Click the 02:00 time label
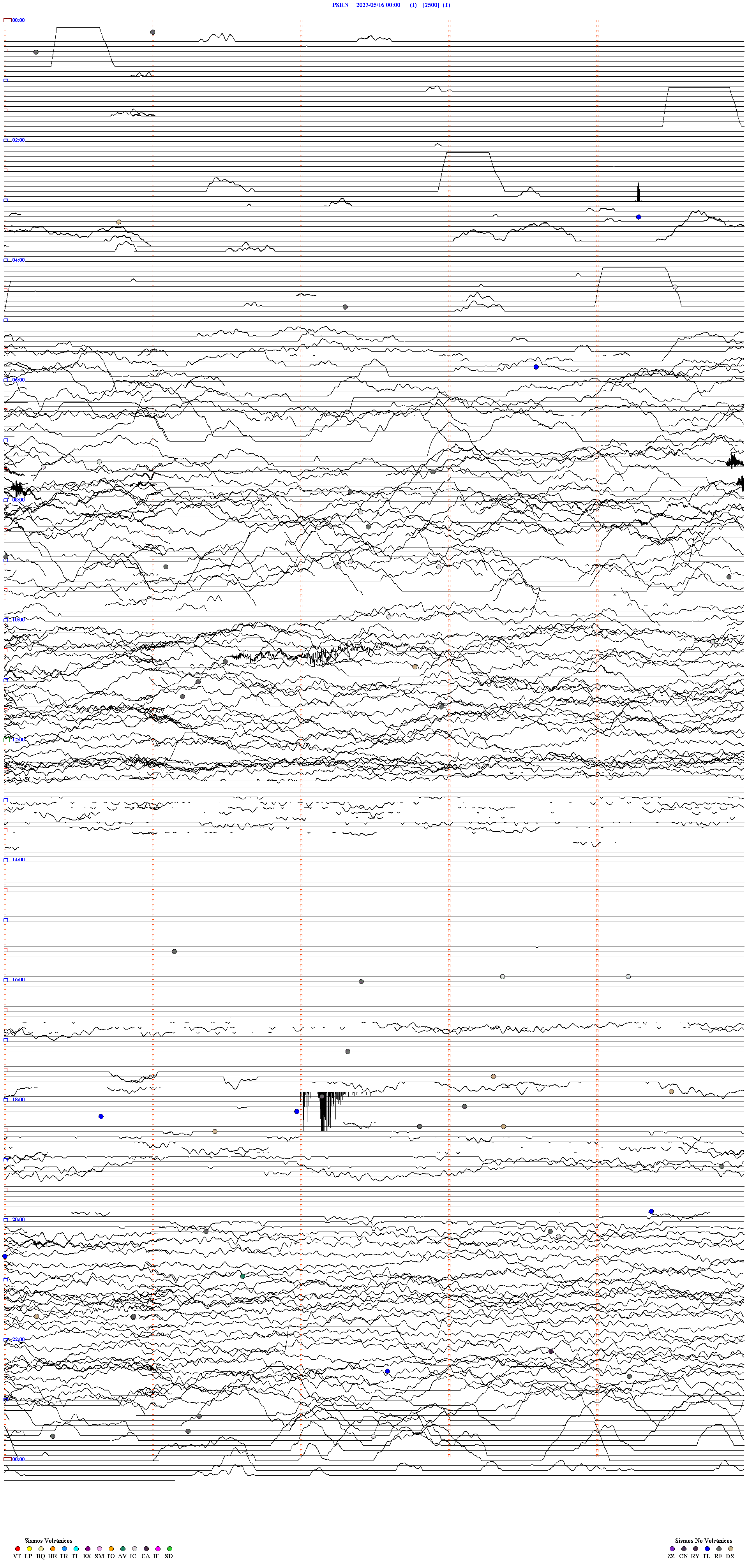The width and height of the screenshot is (748, 1568). tap(18, 140)
